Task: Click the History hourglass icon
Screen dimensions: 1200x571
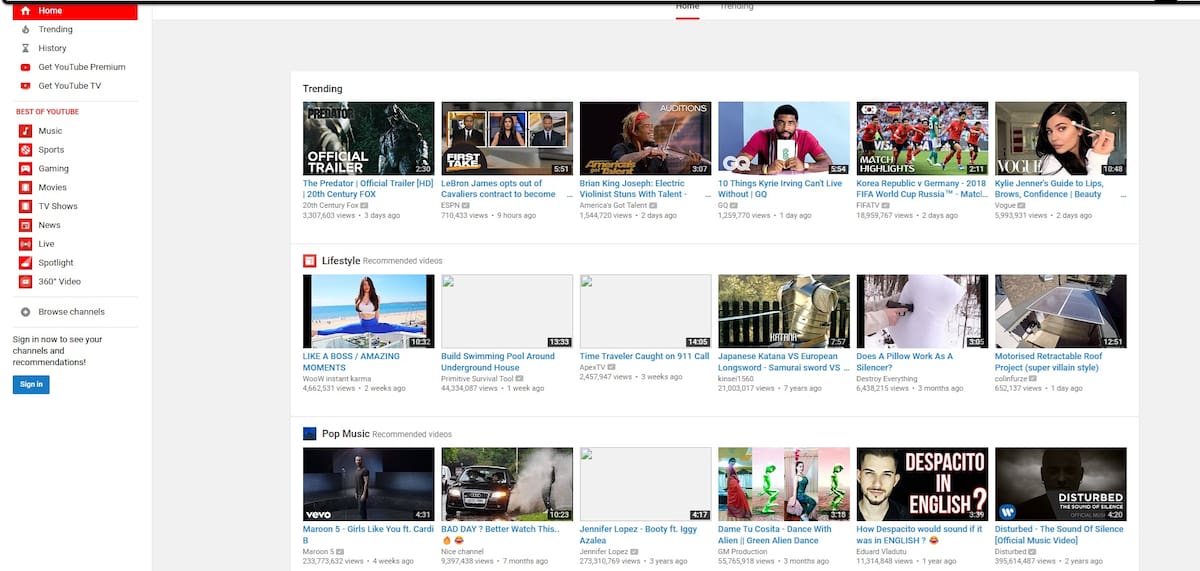Action: (x=25, y=48)
